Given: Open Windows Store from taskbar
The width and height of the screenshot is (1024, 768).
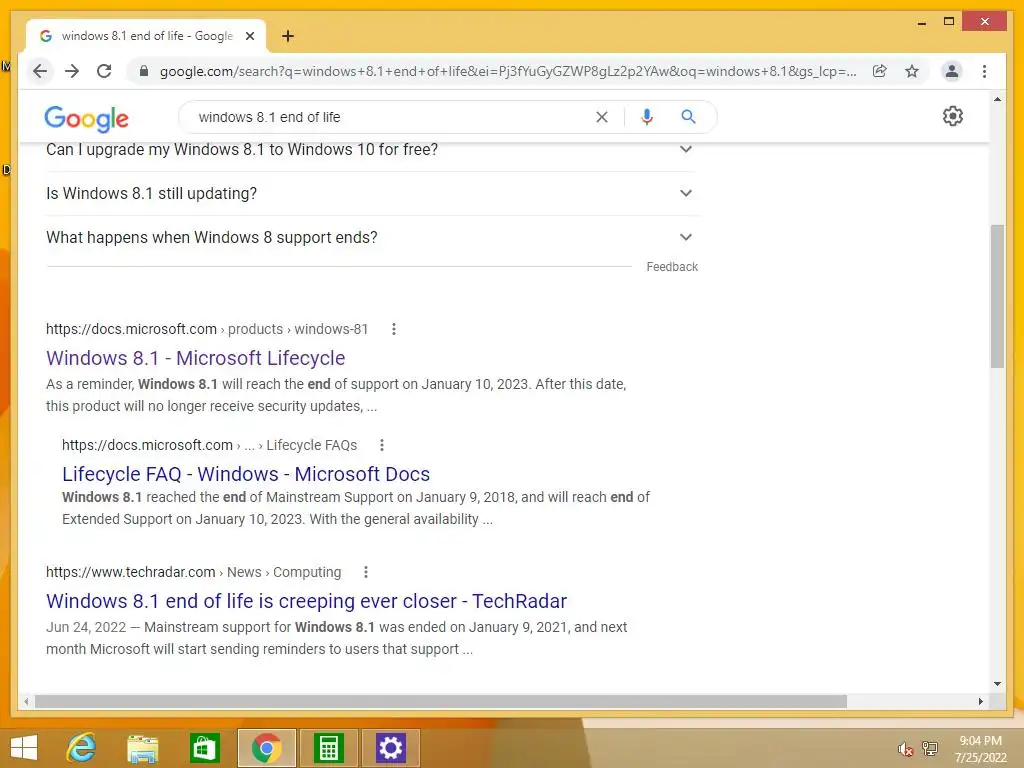Looking at the screenshot, I should (x=204, y=748).
